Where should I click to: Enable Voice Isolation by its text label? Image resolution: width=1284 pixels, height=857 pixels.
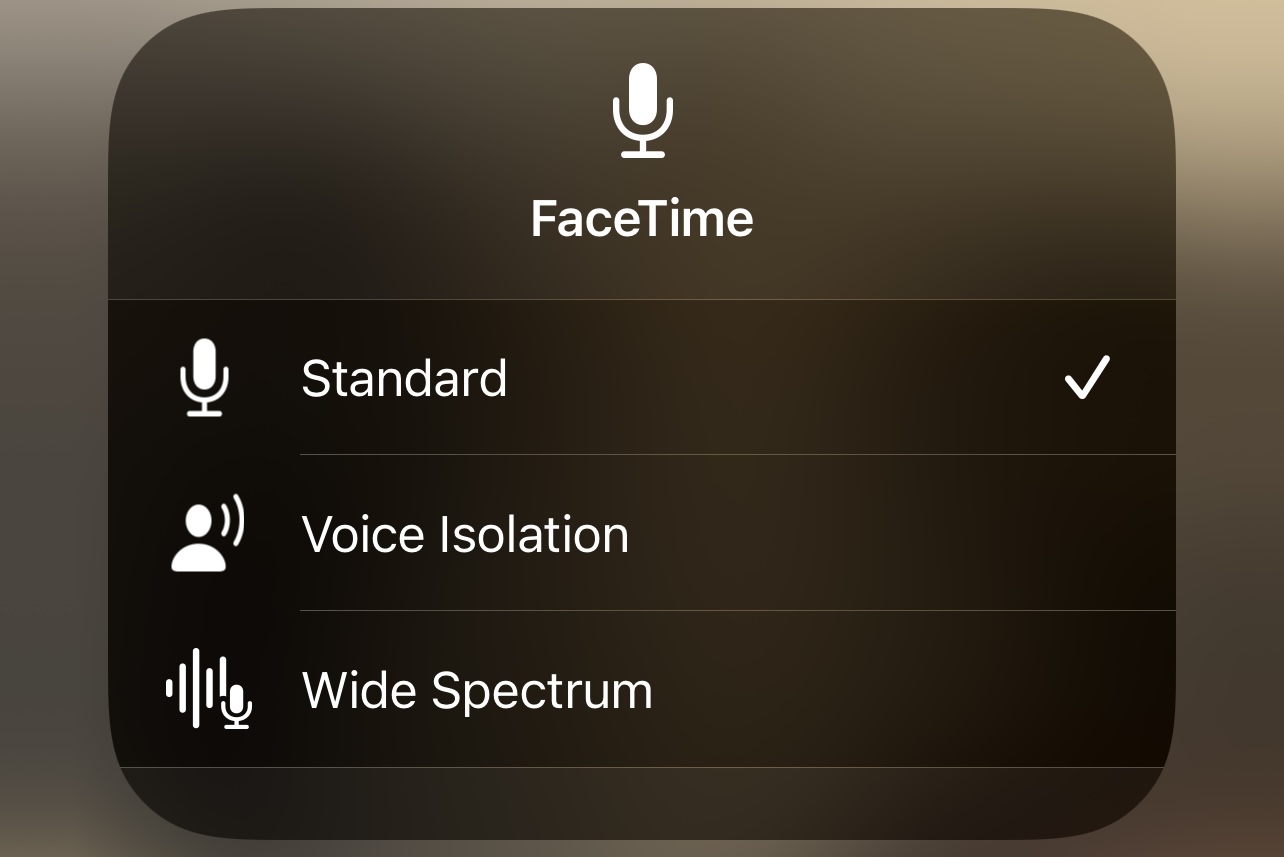pyautogui.click(x=465, y=534)
